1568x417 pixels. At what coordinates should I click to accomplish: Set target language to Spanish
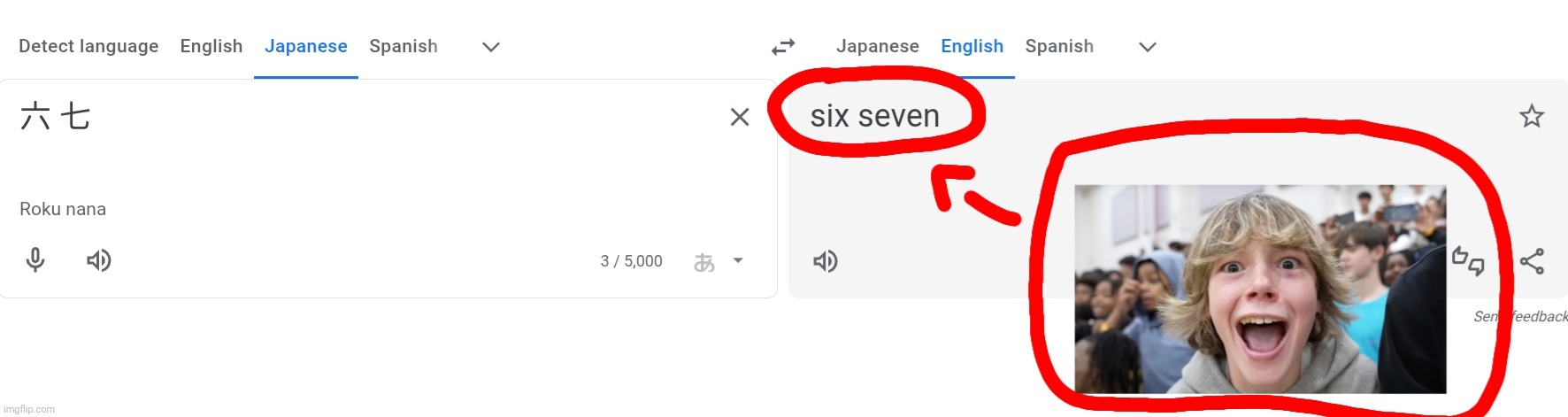(x=1059, y=46)
